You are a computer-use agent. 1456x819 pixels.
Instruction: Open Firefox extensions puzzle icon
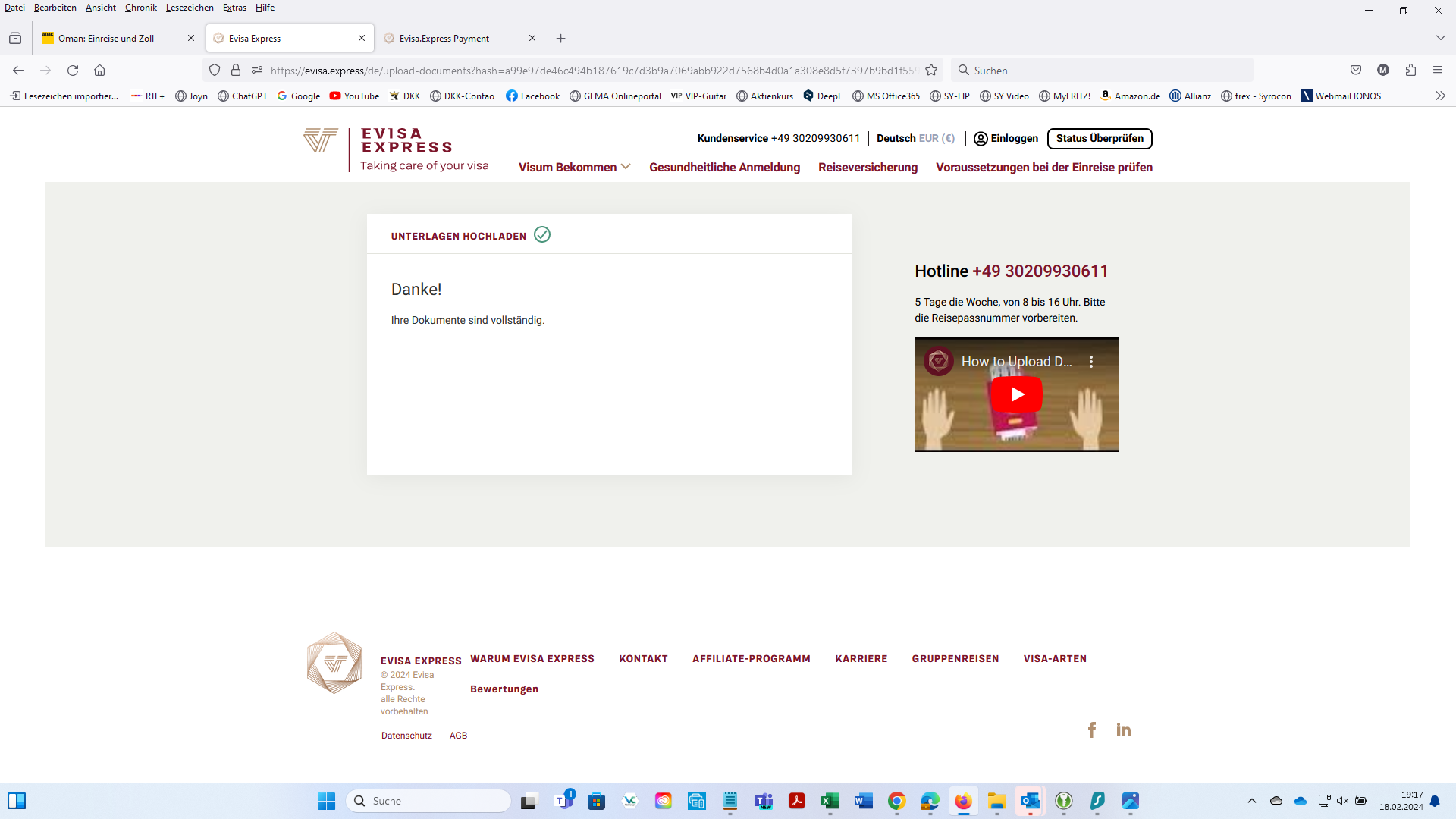[x=1410, y=71]
